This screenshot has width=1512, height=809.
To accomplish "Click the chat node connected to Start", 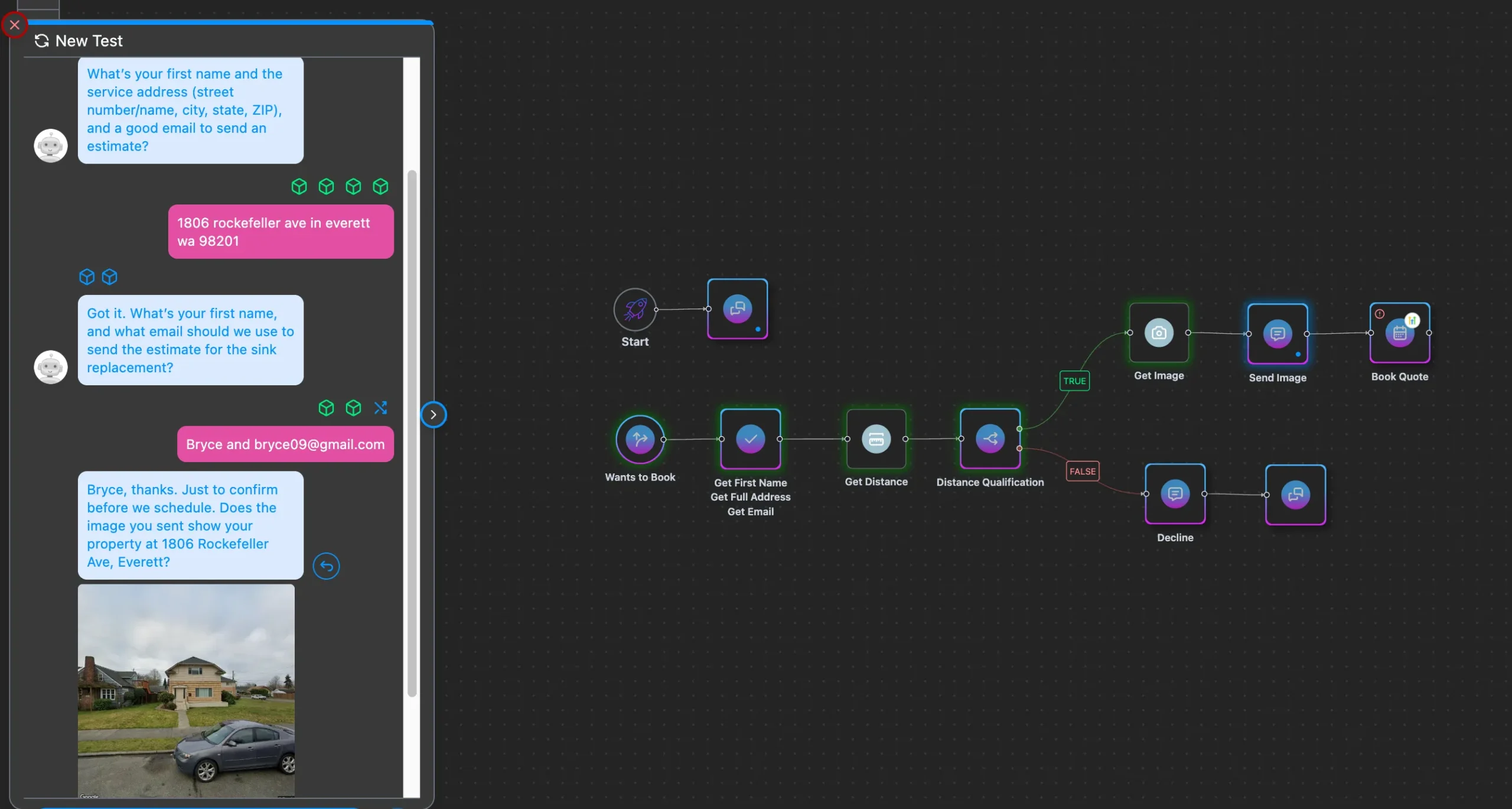I will click(737, 309).
